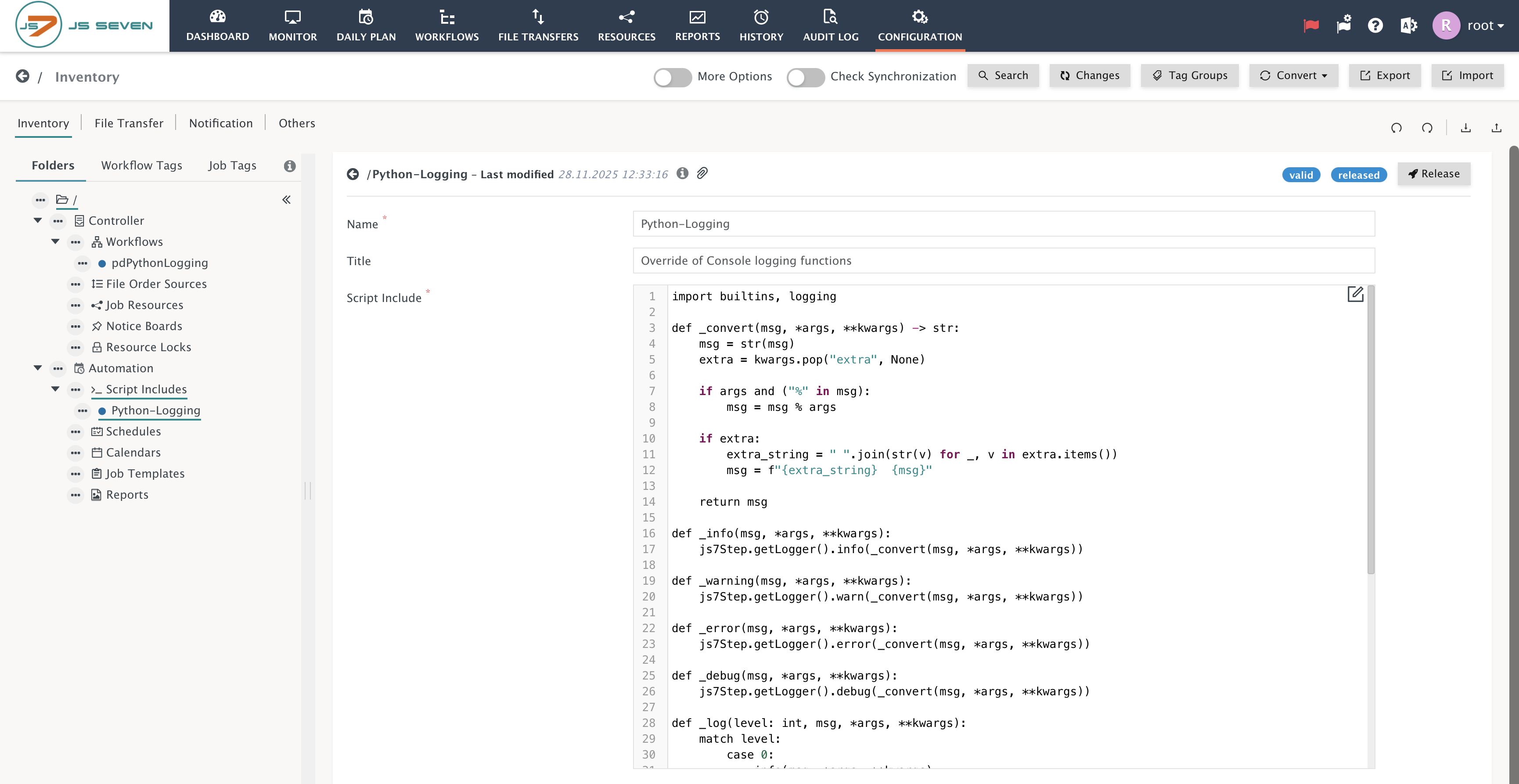This screenshot has height=784, width=1519.
Task: Click into the Title input field
Action: [1003, 261]
